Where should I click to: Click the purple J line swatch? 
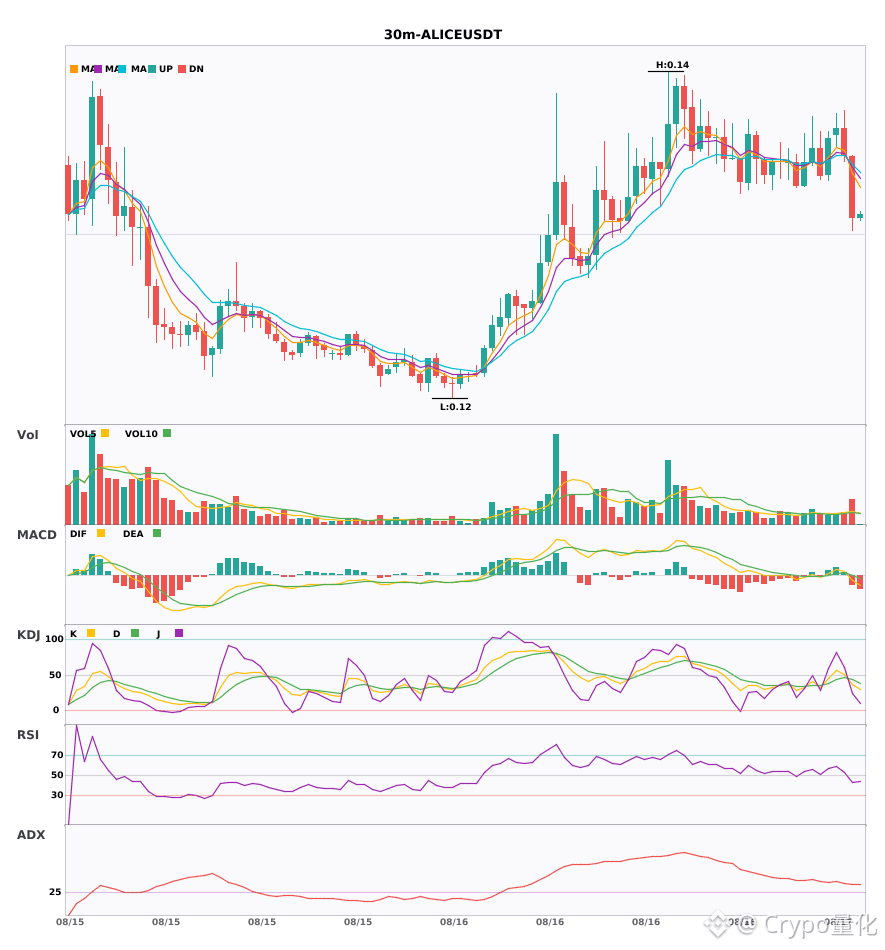[x=179, y=633]
